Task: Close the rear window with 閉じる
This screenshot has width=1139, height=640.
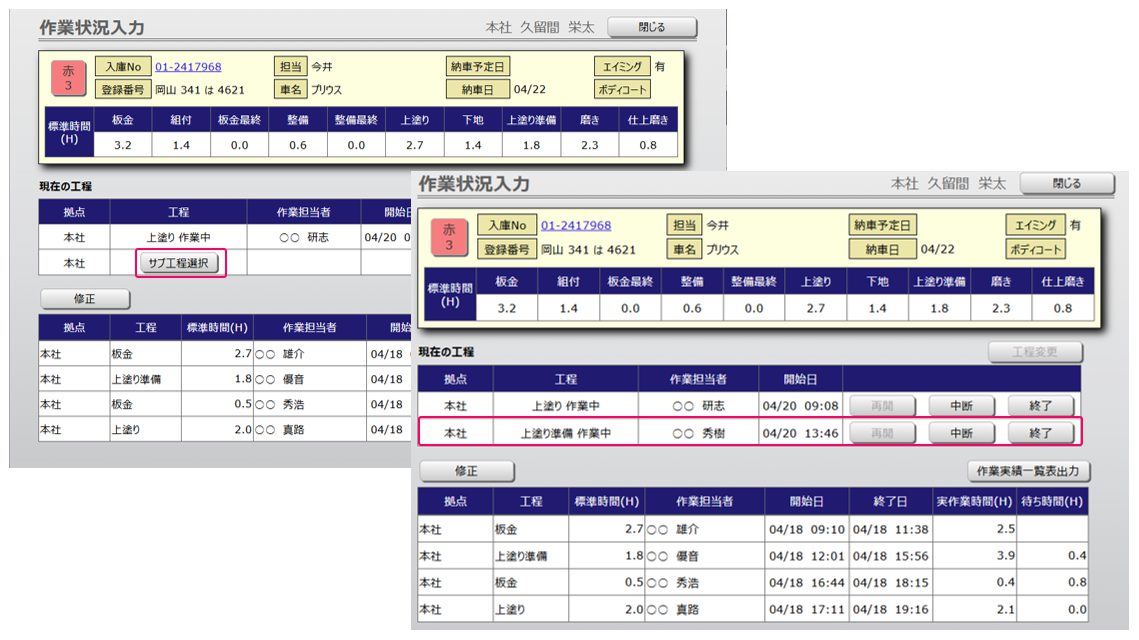Action: click(652, 27)
